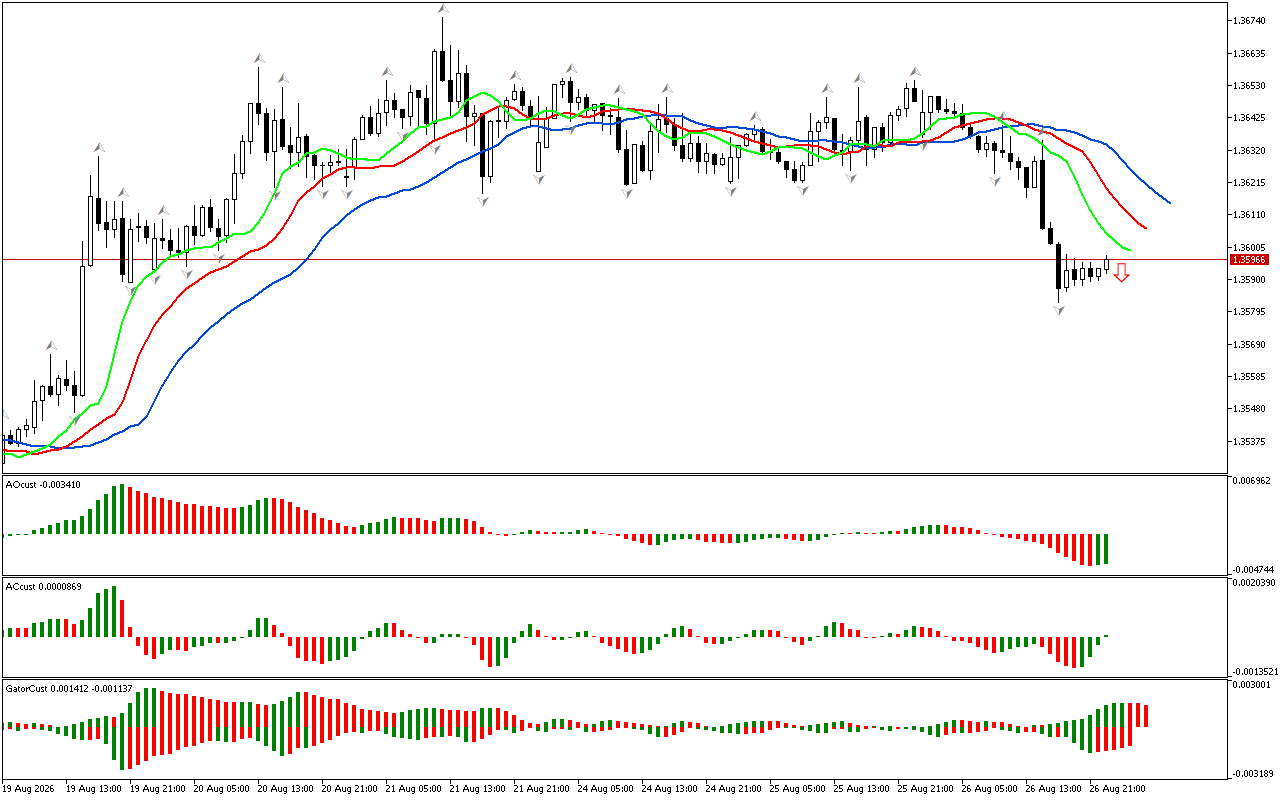Click the 24 Aug 13:00 time label
Viewport: 1280px width, 800px height.
pyautogui.click(x=670, y=789)
